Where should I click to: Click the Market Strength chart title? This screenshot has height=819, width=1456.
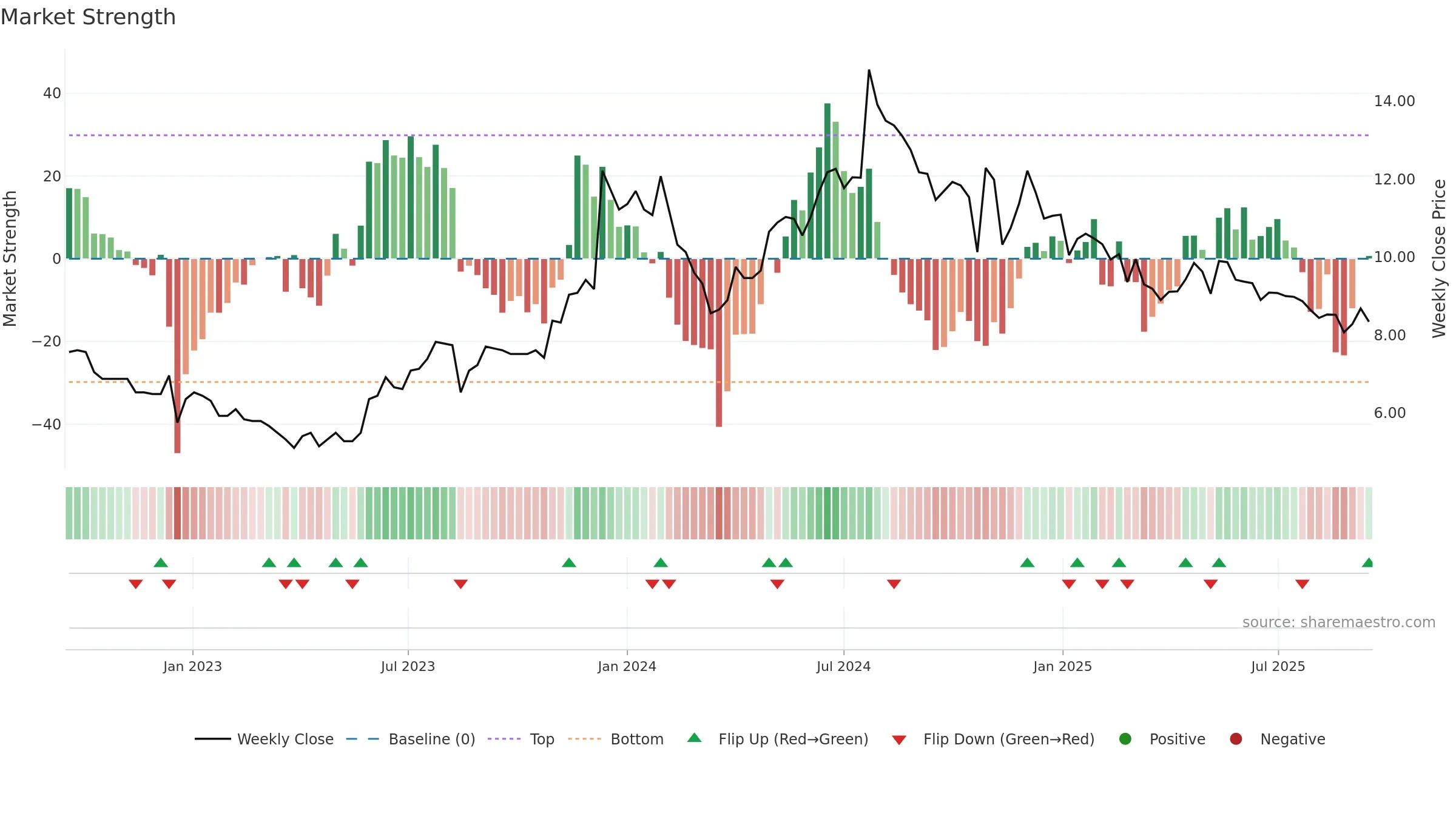[x=88, y=17]
